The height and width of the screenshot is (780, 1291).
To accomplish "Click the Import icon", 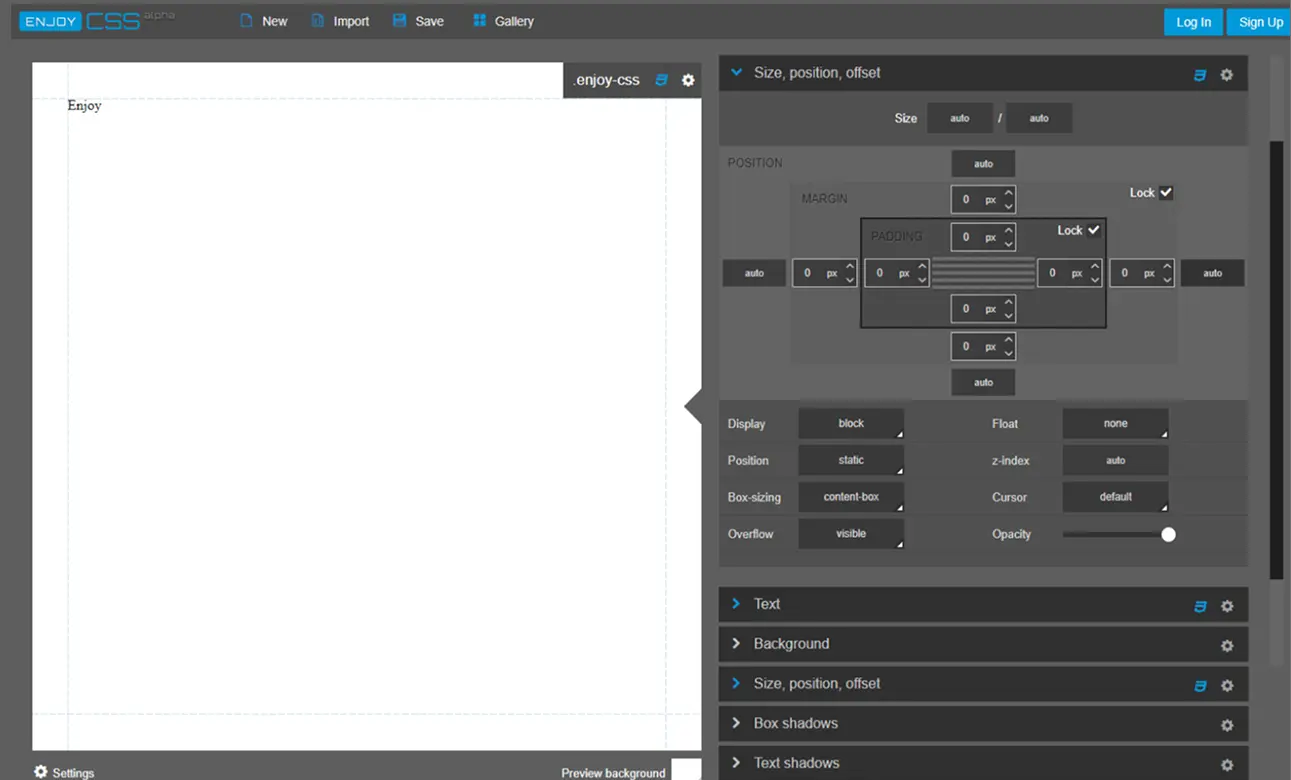I will coord(318,20).
